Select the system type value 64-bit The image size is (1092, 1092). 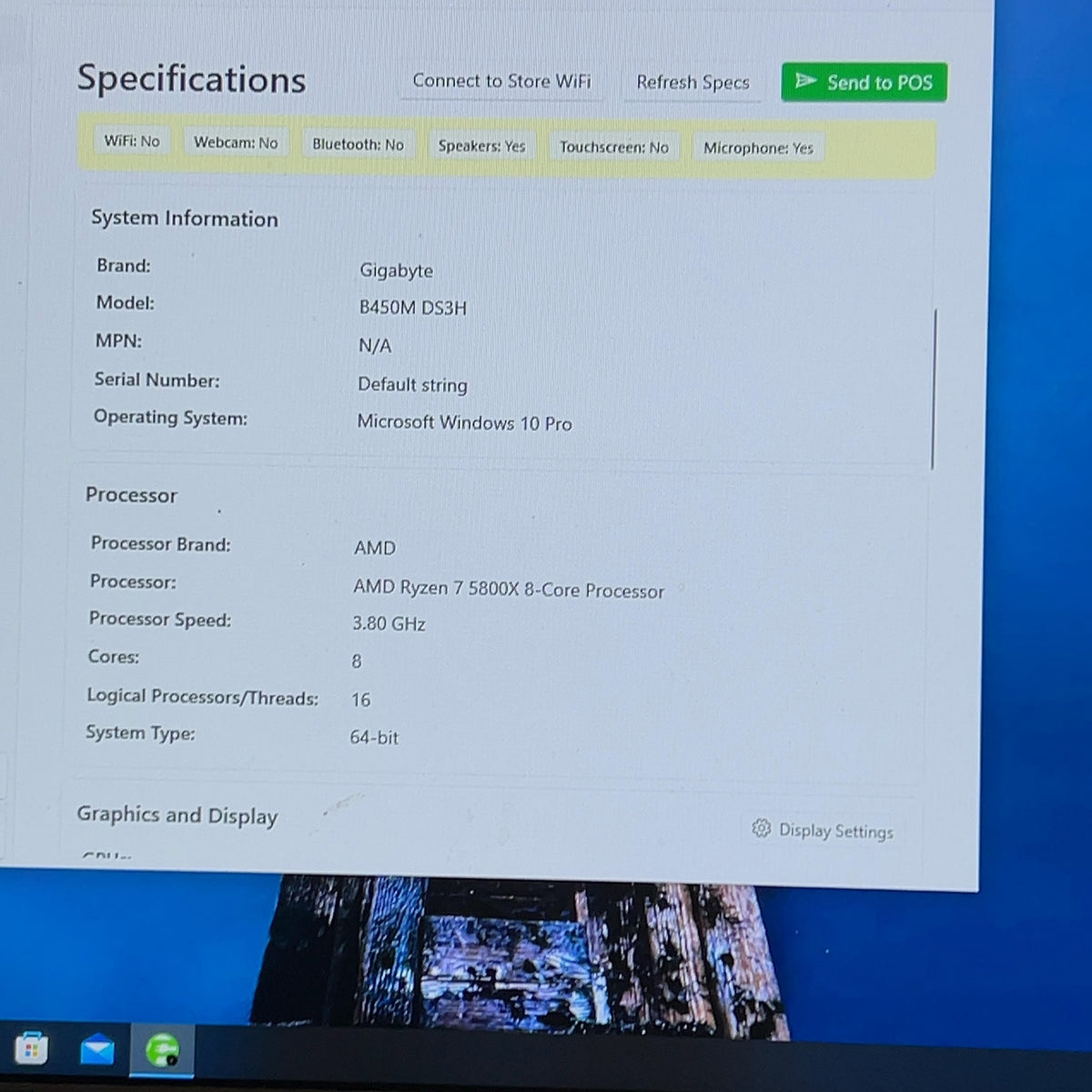374,737
